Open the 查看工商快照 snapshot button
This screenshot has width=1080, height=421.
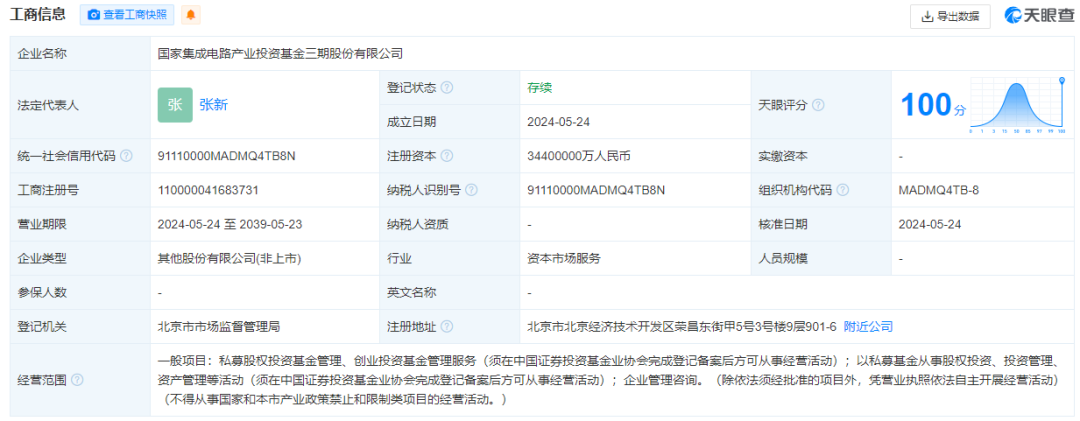point(127,15)
